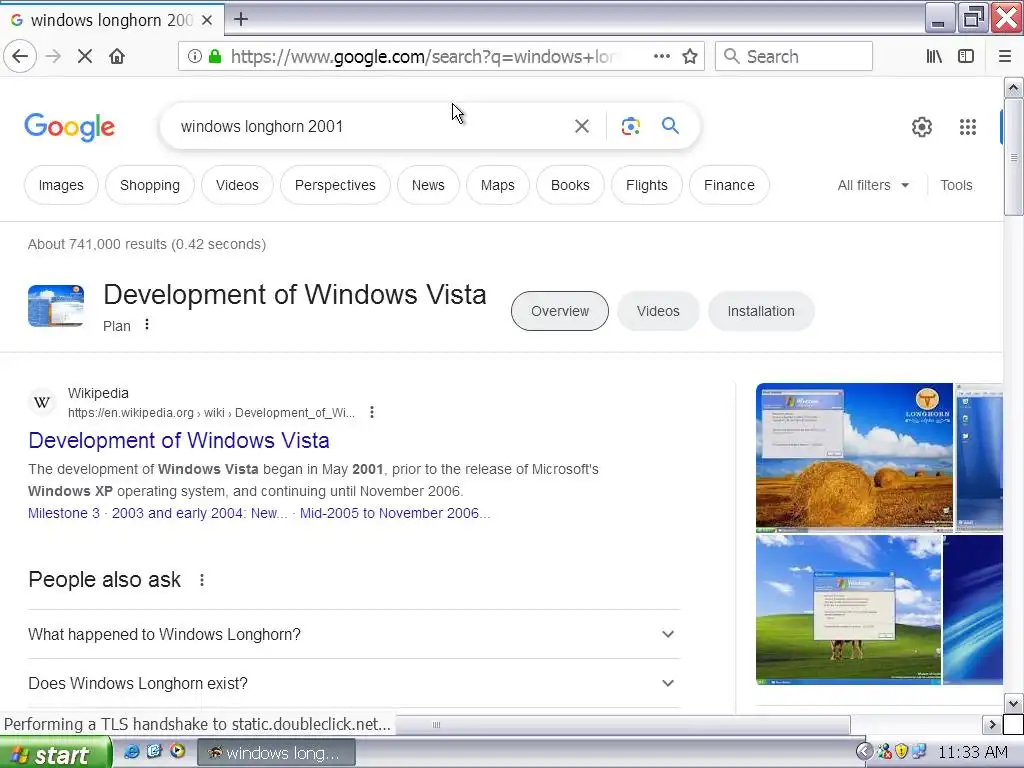Click the URL address bar

tap(424, 57)
